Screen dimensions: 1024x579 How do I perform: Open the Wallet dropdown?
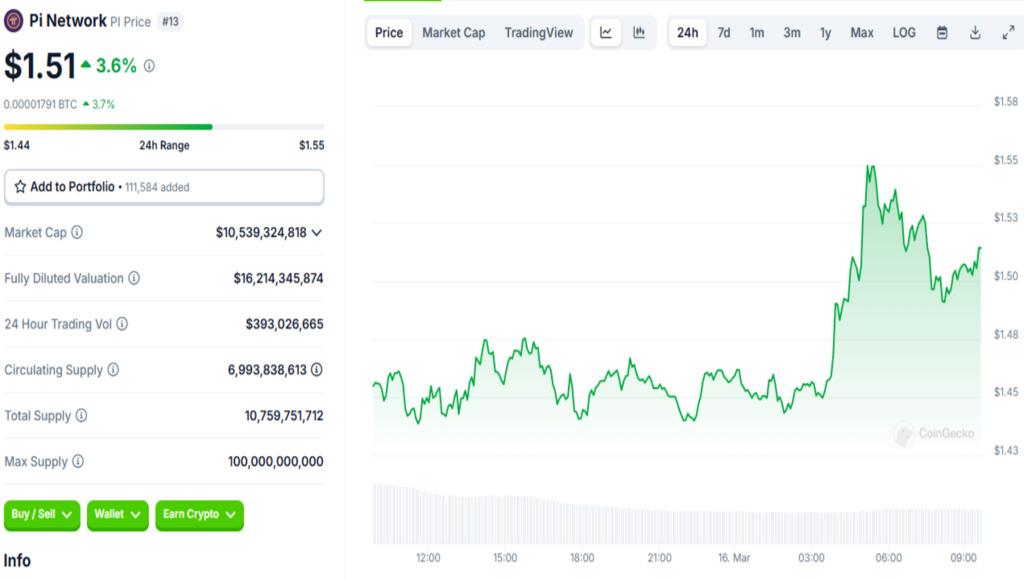pyautogui.click(x=118, y=515)
